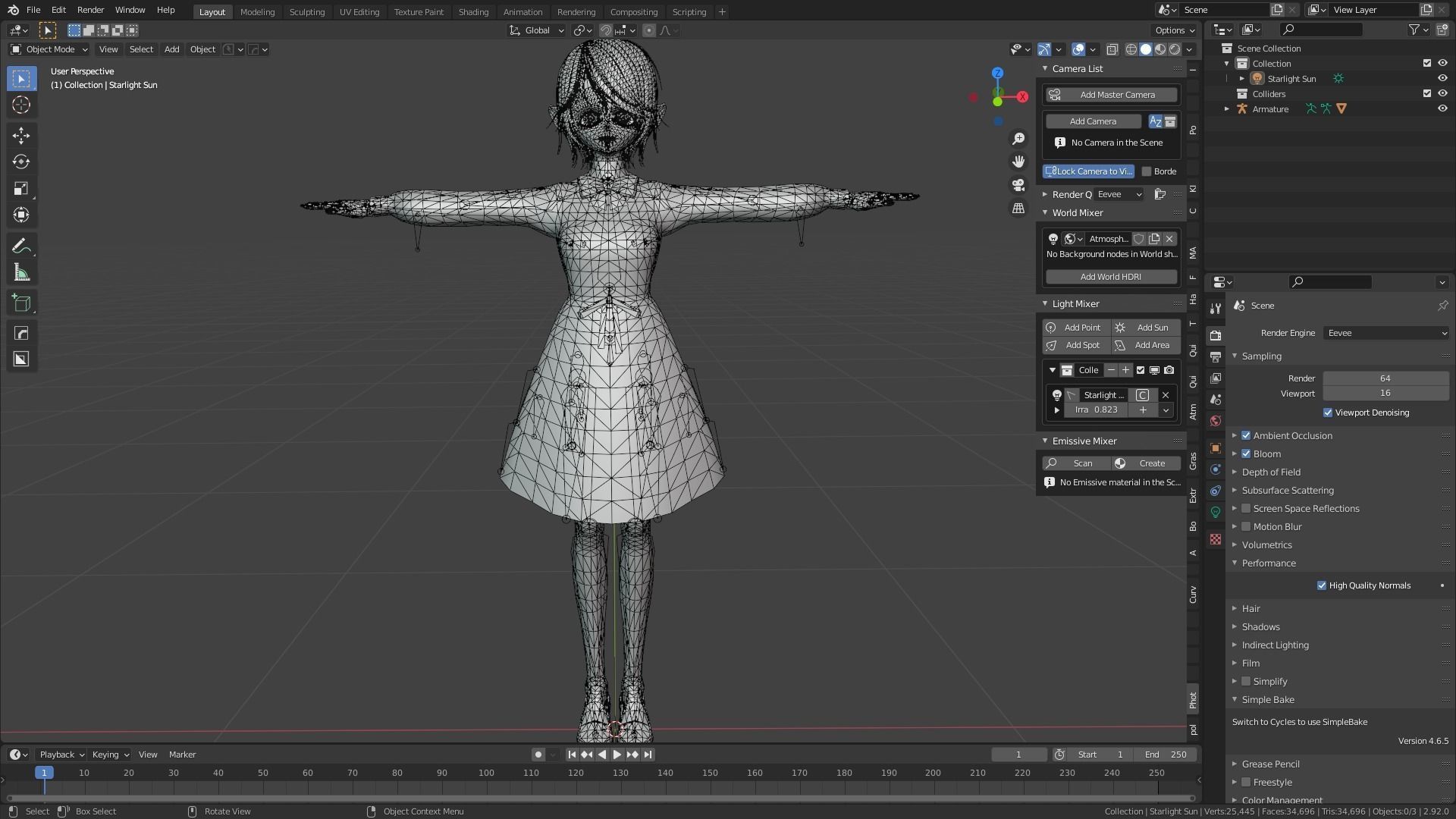
Task: Open Render Q Eevee dropdown
Action: (1119, 194)
